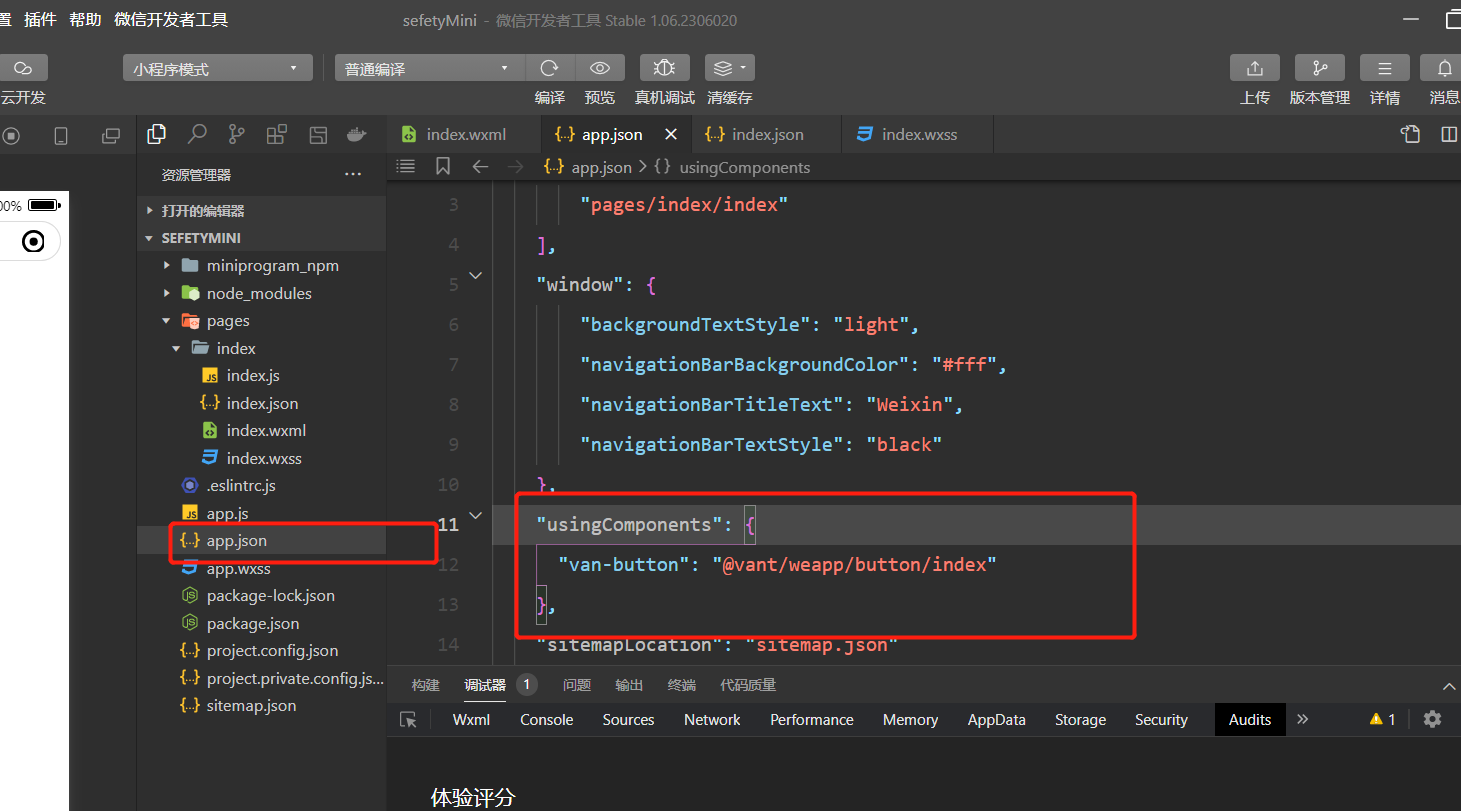Open real device debugging bug icon
The width and height of the screenshot is (1461, 811).
coord(664,68)
